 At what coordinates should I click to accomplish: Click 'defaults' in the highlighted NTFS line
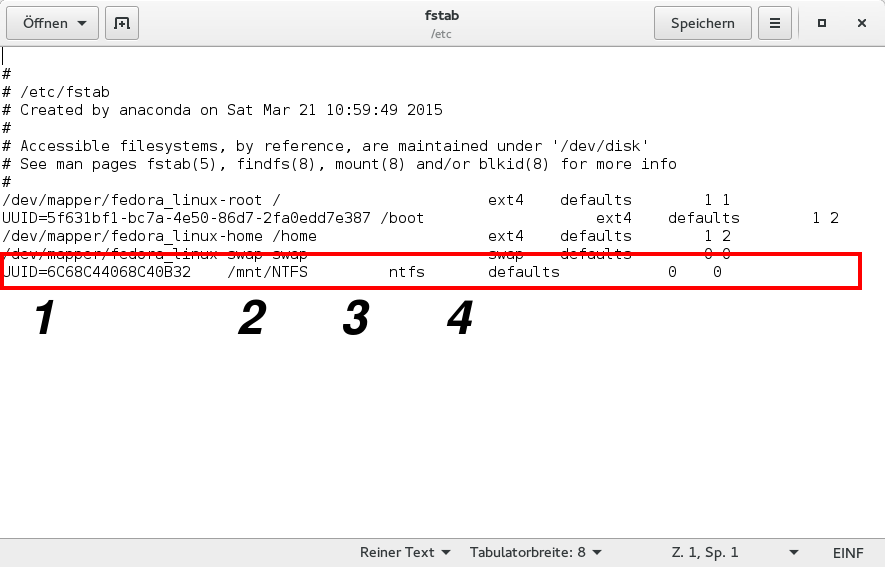(x=523, y=272)
